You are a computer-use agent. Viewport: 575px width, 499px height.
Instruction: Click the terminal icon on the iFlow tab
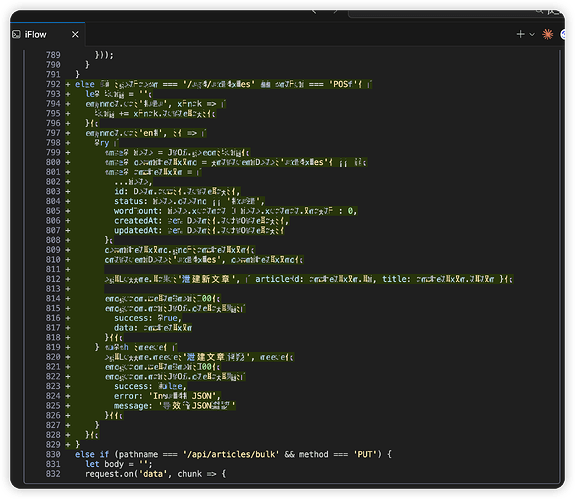[x=16, y=34]
